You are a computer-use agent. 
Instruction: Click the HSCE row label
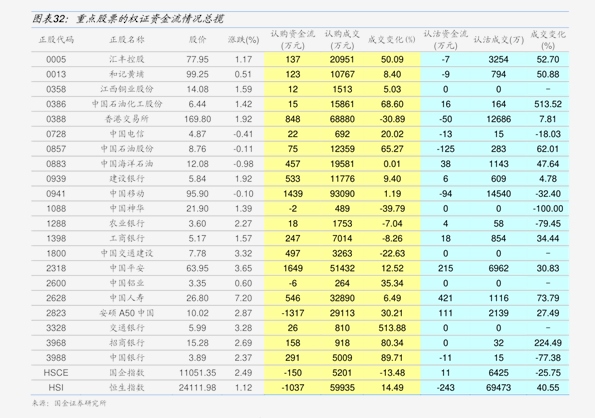click(x=56, y=373)
